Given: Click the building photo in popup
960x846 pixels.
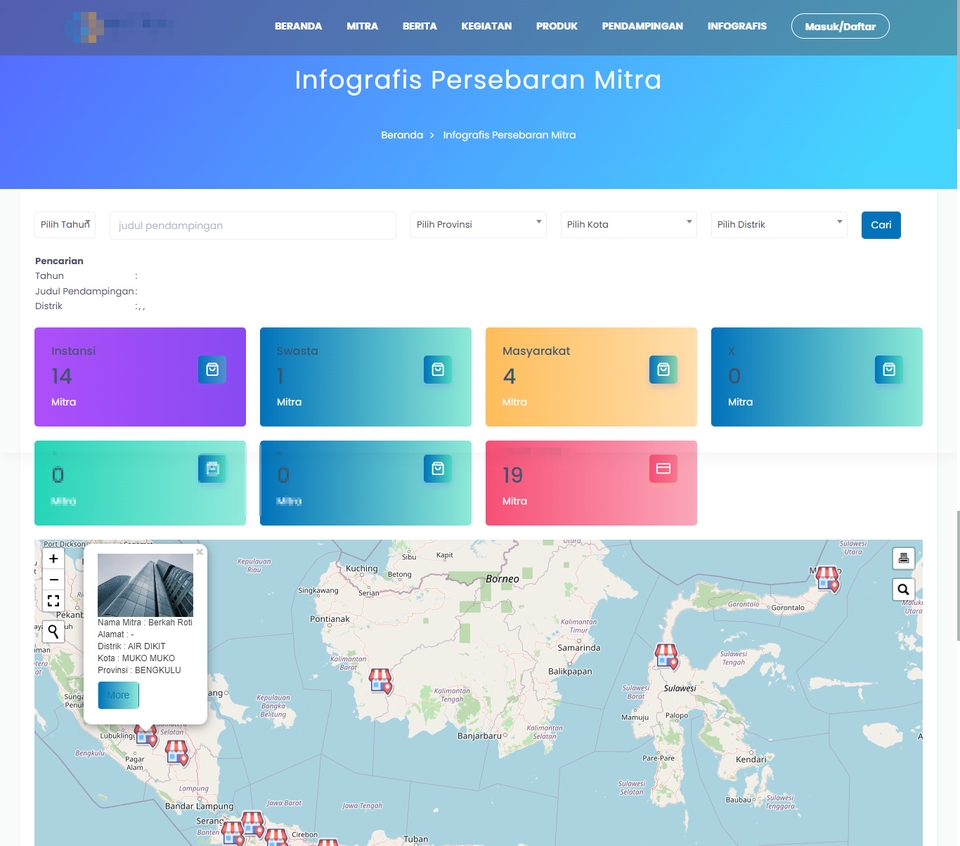Looking at the screenshot, I should (x=145, y=585).
